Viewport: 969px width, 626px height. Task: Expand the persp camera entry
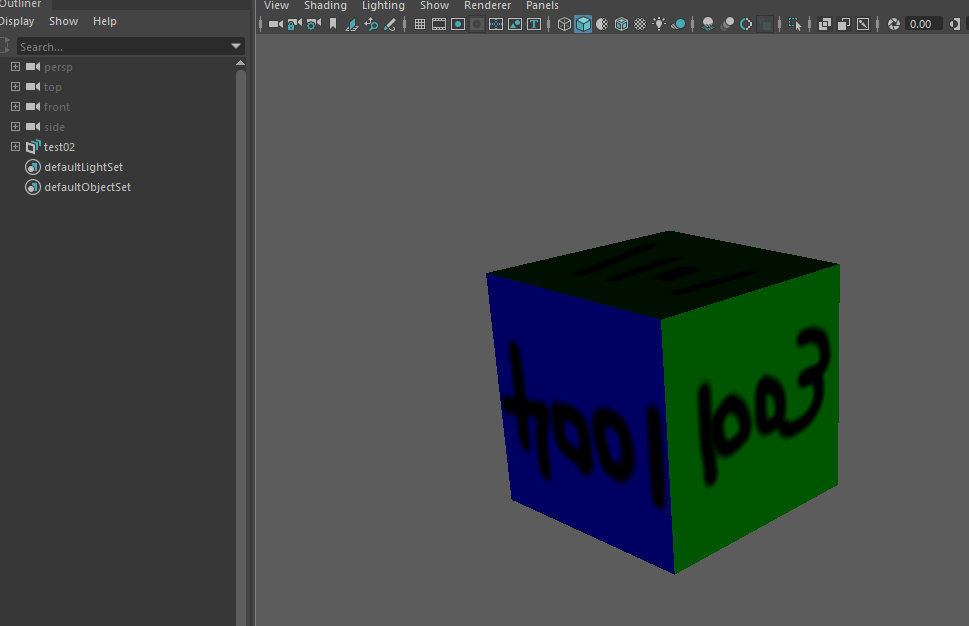(x=15, y=67)
